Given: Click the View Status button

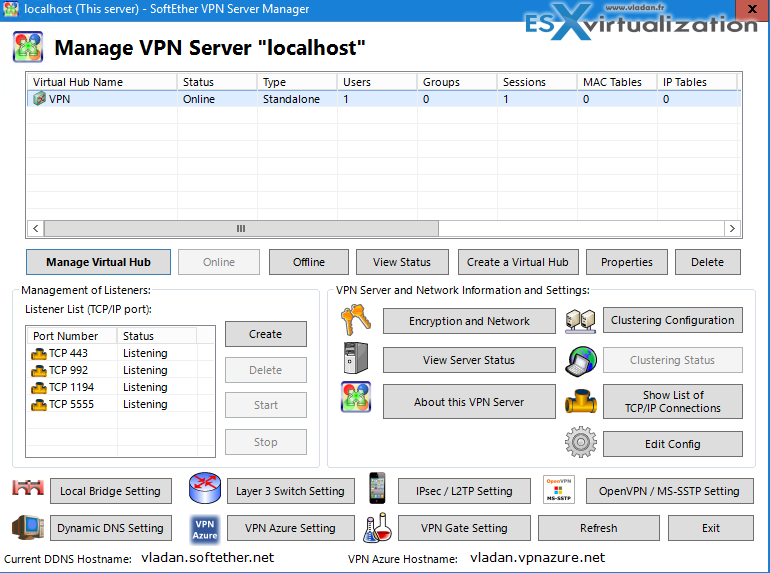Looking at the screenshot, I should pyautogui.click(x=402, y=262).
